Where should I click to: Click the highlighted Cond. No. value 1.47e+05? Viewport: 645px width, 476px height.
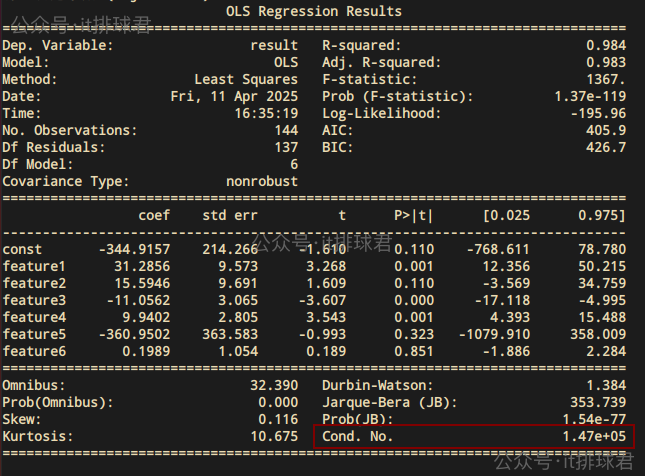[597, 437]
